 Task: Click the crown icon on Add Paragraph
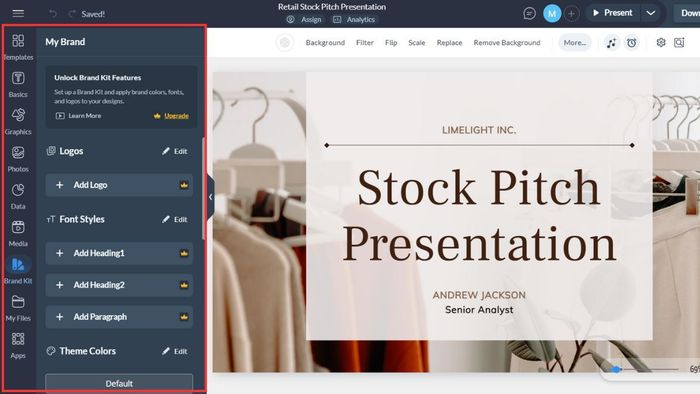(x=184, y=317)
